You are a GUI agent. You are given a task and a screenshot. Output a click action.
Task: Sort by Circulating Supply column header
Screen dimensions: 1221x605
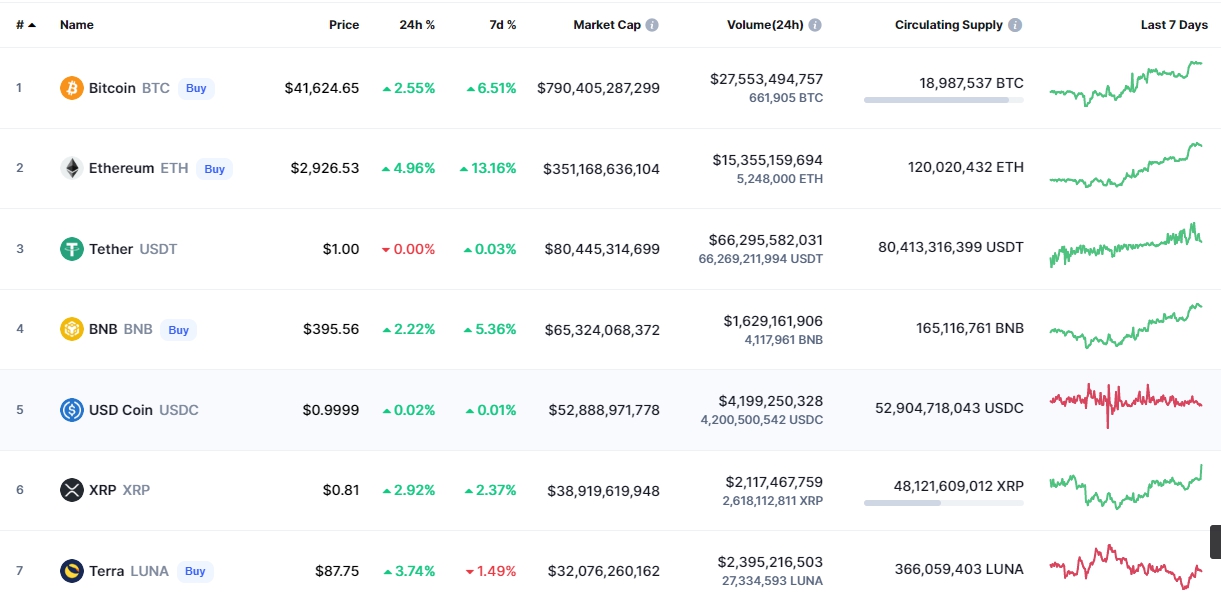point(949,25)
